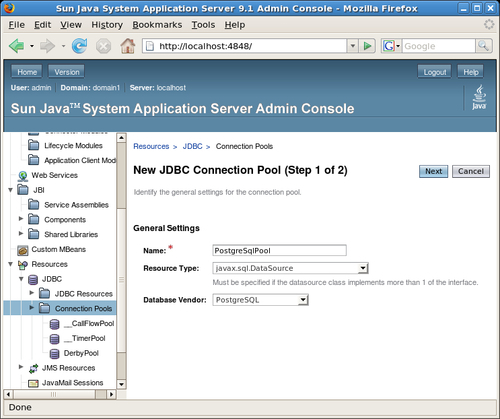500x419 pixels.
Task: Click the JDBC Resources folder icon
Action: pos(44,293)
